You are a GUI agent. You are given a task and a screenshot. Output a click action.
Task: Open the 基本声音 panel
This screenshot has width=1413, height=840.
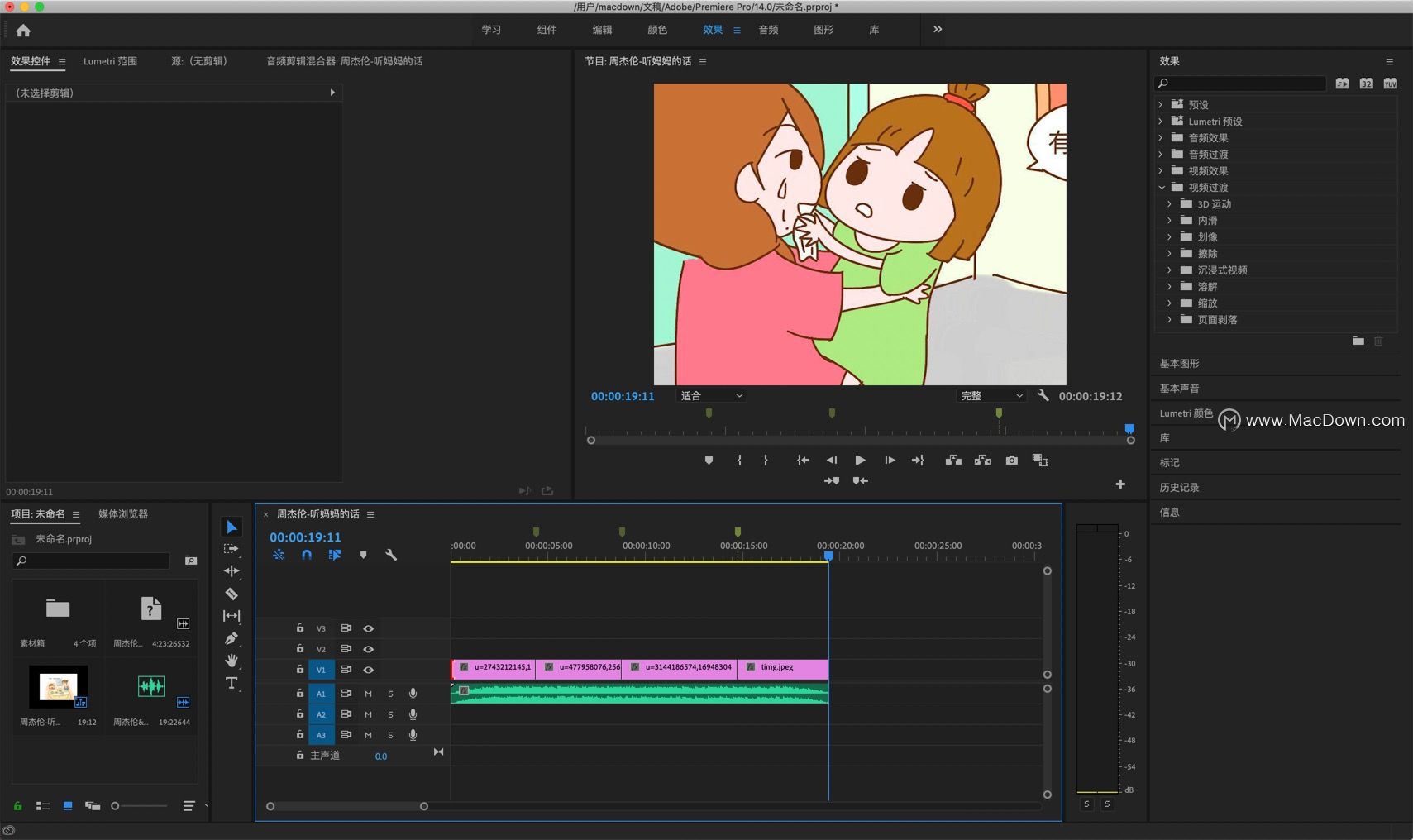tap(1179, 389)
